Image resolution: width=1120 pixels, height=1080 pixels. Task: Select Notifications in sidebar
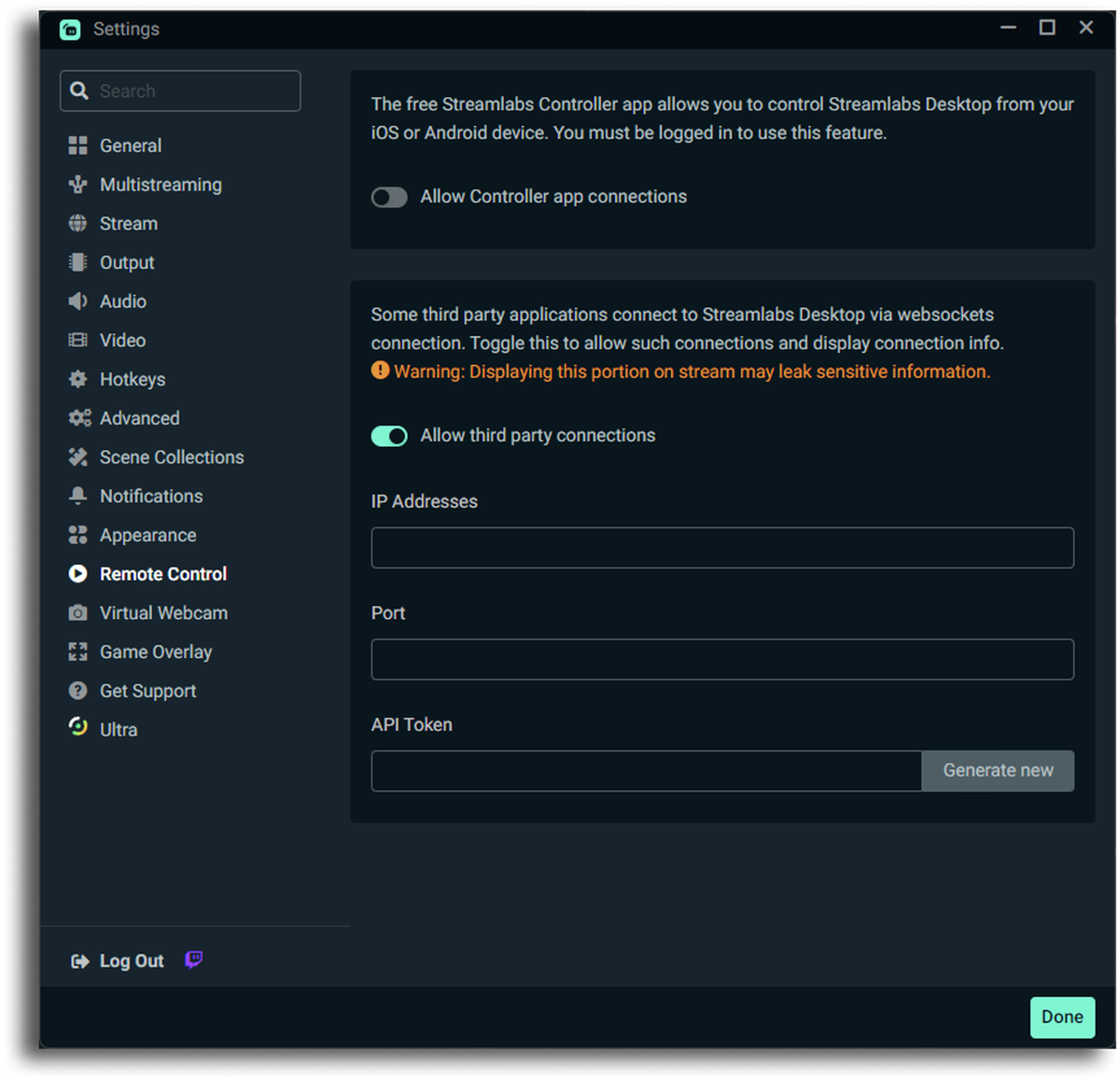pyautogui.click(x=151, y=497)
